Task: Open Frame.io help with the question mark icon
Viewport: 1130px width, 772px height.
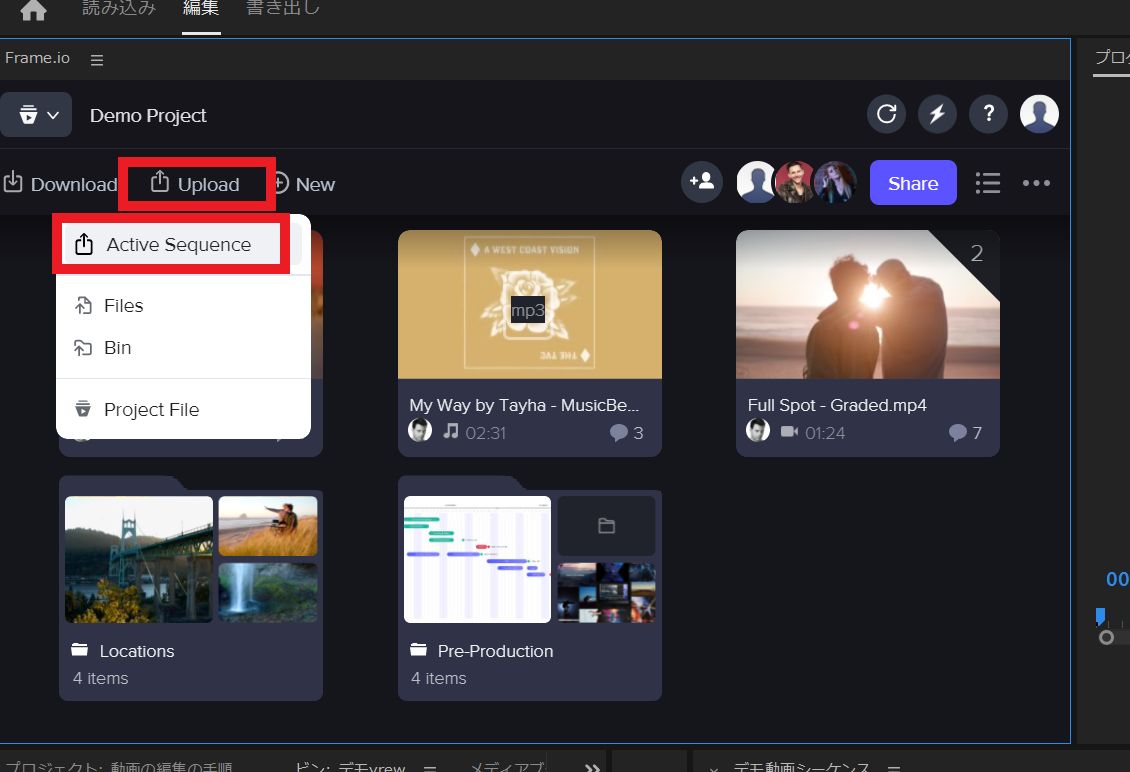Action: coord(988,113)
